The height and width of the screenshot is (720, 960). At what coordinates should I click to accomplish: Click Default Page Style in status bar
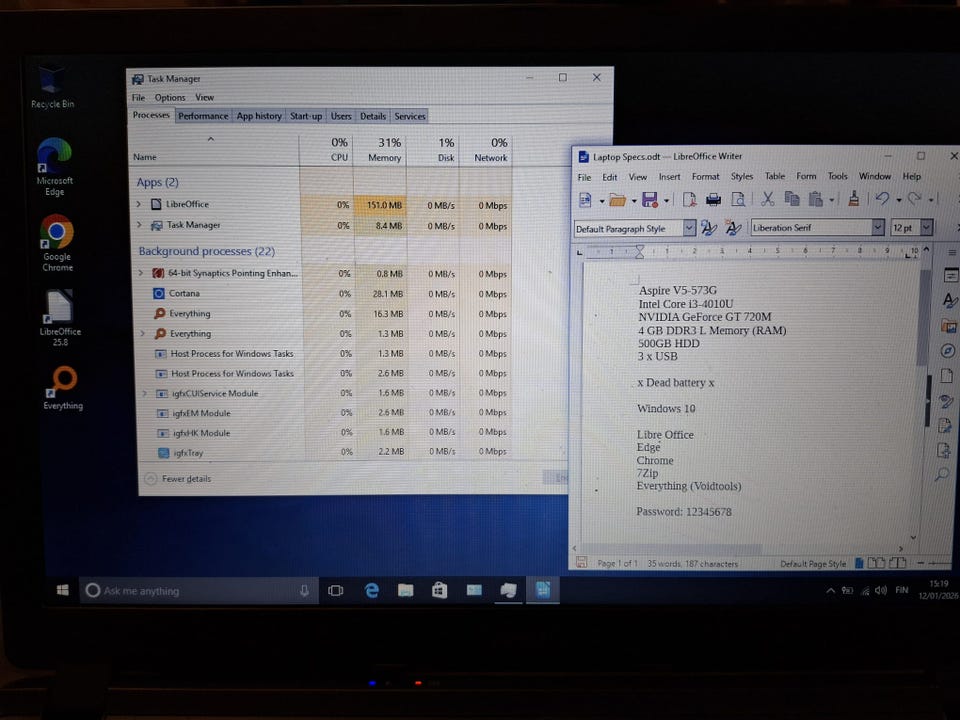point(812,563)
